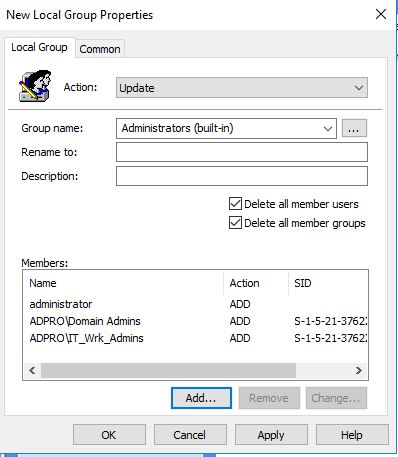This screenshot has width=398, height=457.
Task: Click the Apply button
Action: click(271, 435)
